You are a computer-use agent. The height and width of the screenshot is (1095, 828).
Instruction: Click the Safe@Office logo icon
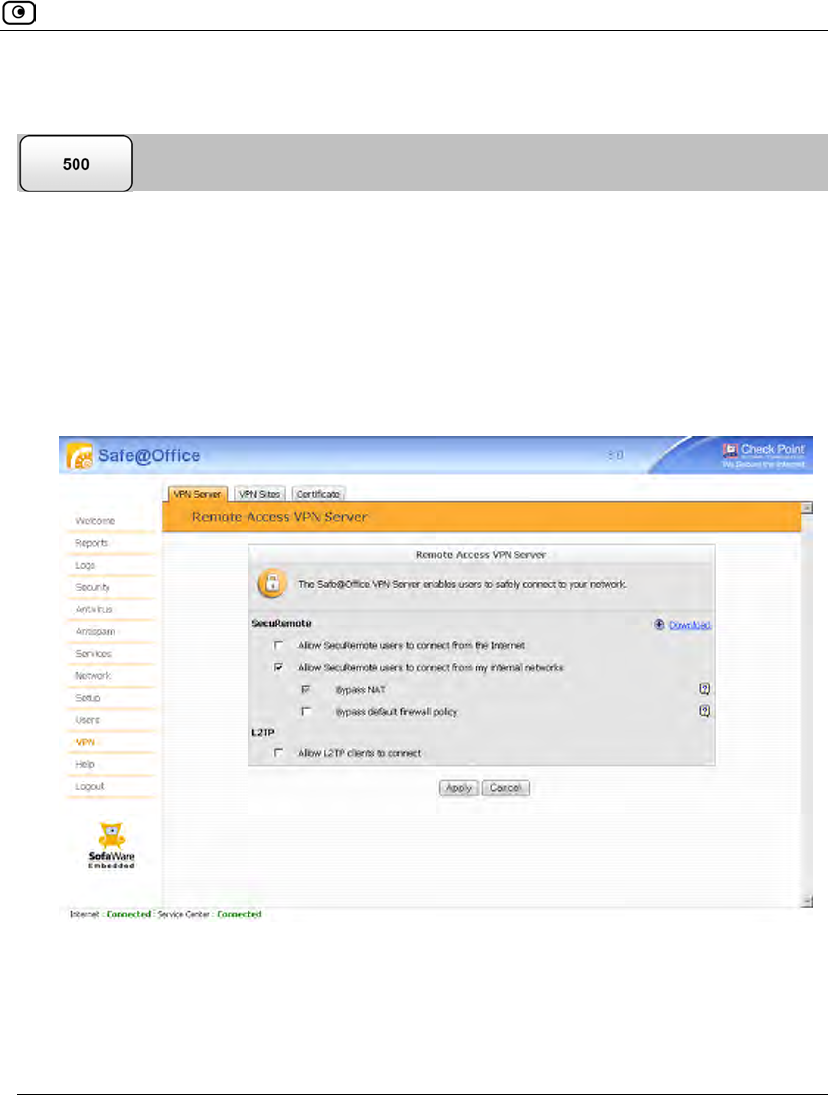80,455
